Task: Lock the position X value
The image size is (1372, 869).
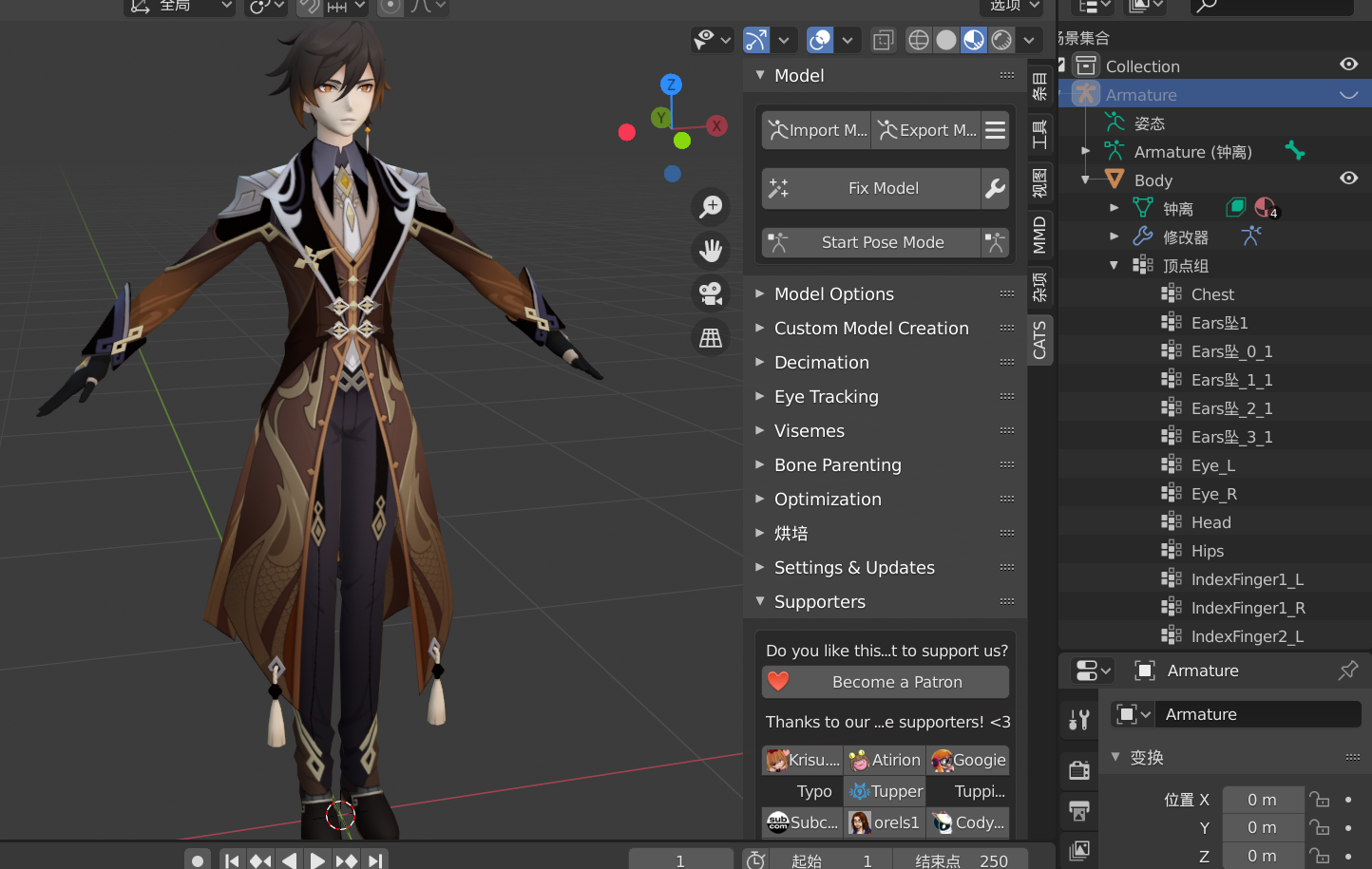Action: tap(1319, 800)
